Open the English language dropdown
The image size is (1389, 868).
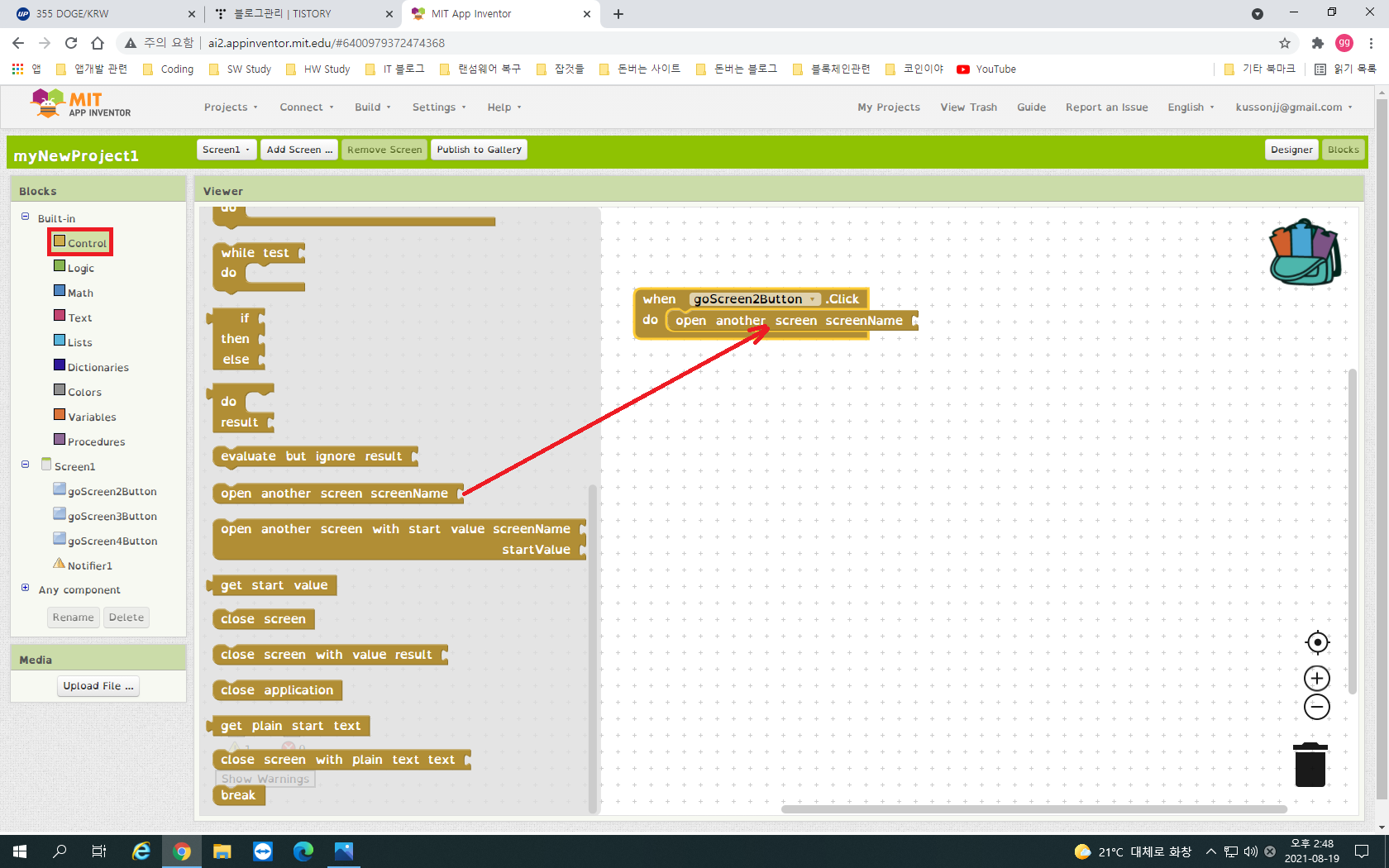pyautogui.click(x=1191, y=107)
